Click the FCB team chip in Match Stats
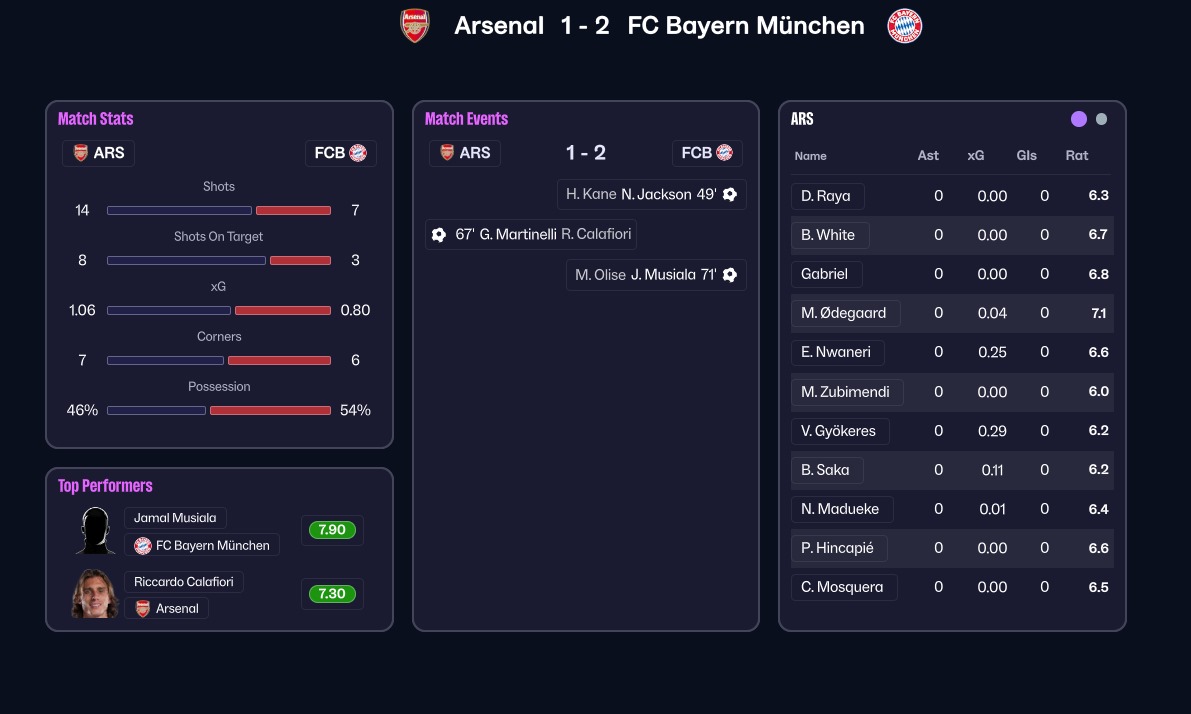The image size is (1191, 714). click(x=340, y=154)
